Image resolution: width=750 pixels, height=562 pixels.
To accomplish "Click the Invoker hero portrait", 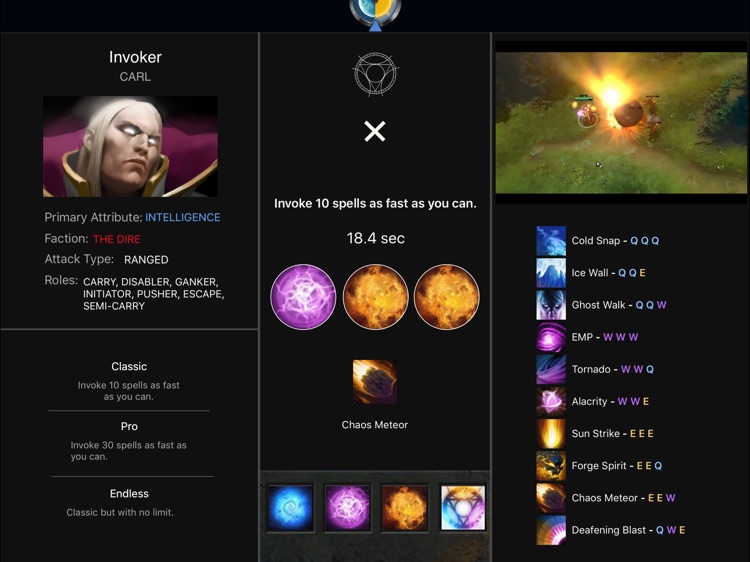I will tap(130, 146).
